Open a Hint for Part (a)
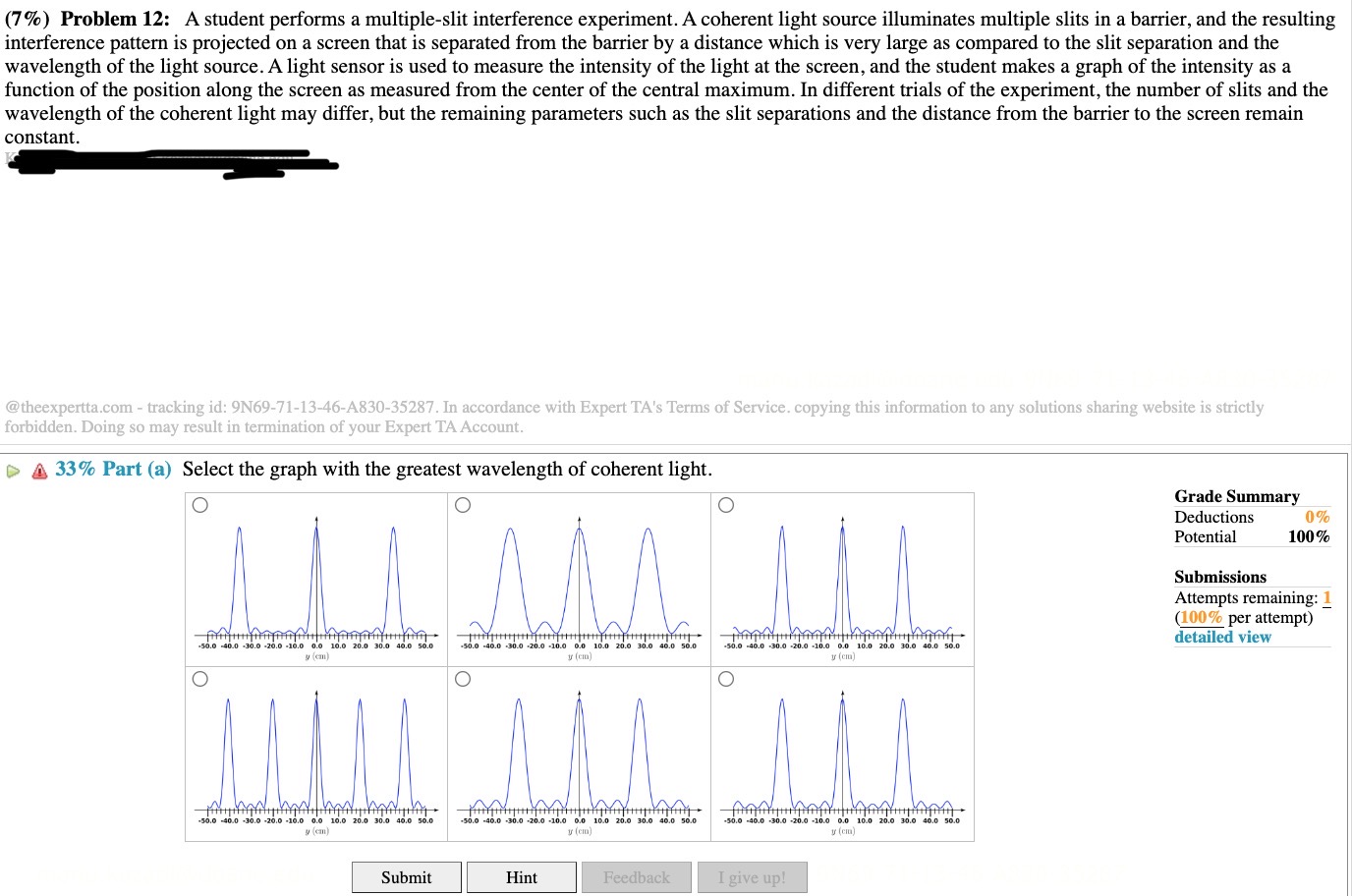Screen dimensions: 1352x896 pos(522,876)
